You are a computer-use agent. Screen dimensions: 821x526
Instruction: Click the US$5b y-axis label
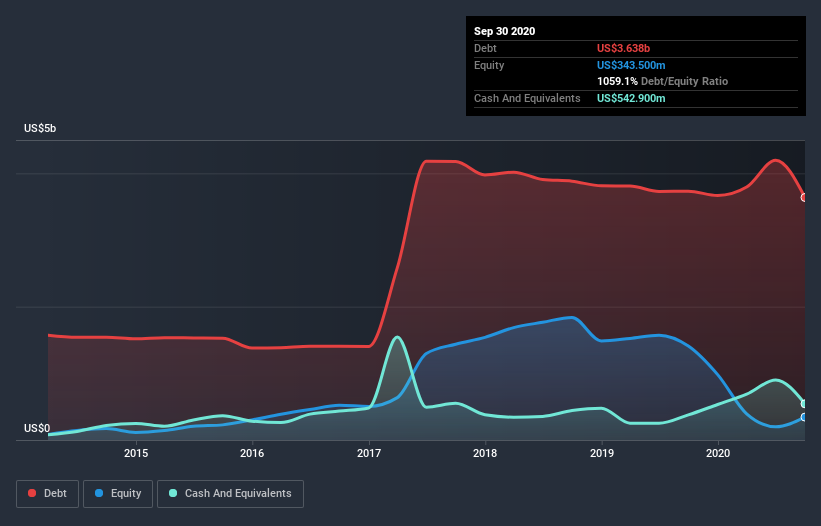pyautogui.click(x=40, y=128)
